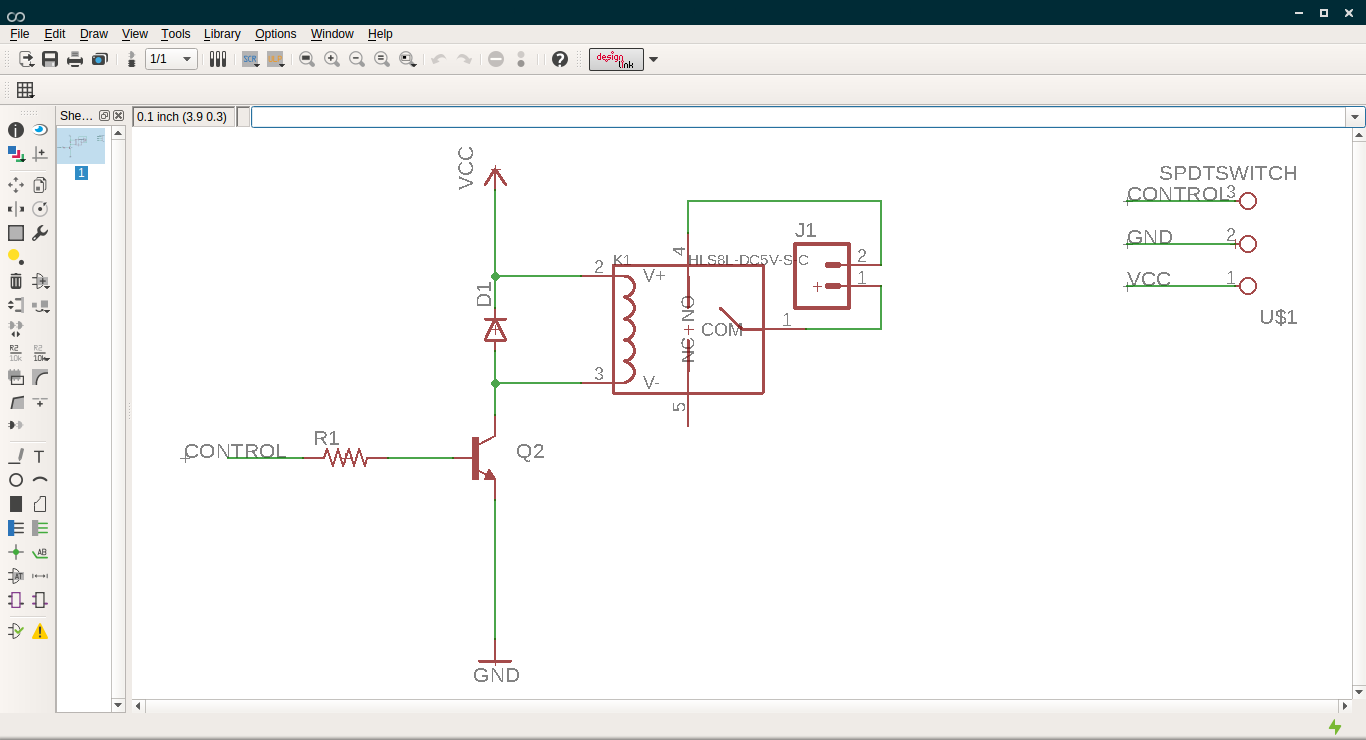Click the Open file icon

[27, 59]
